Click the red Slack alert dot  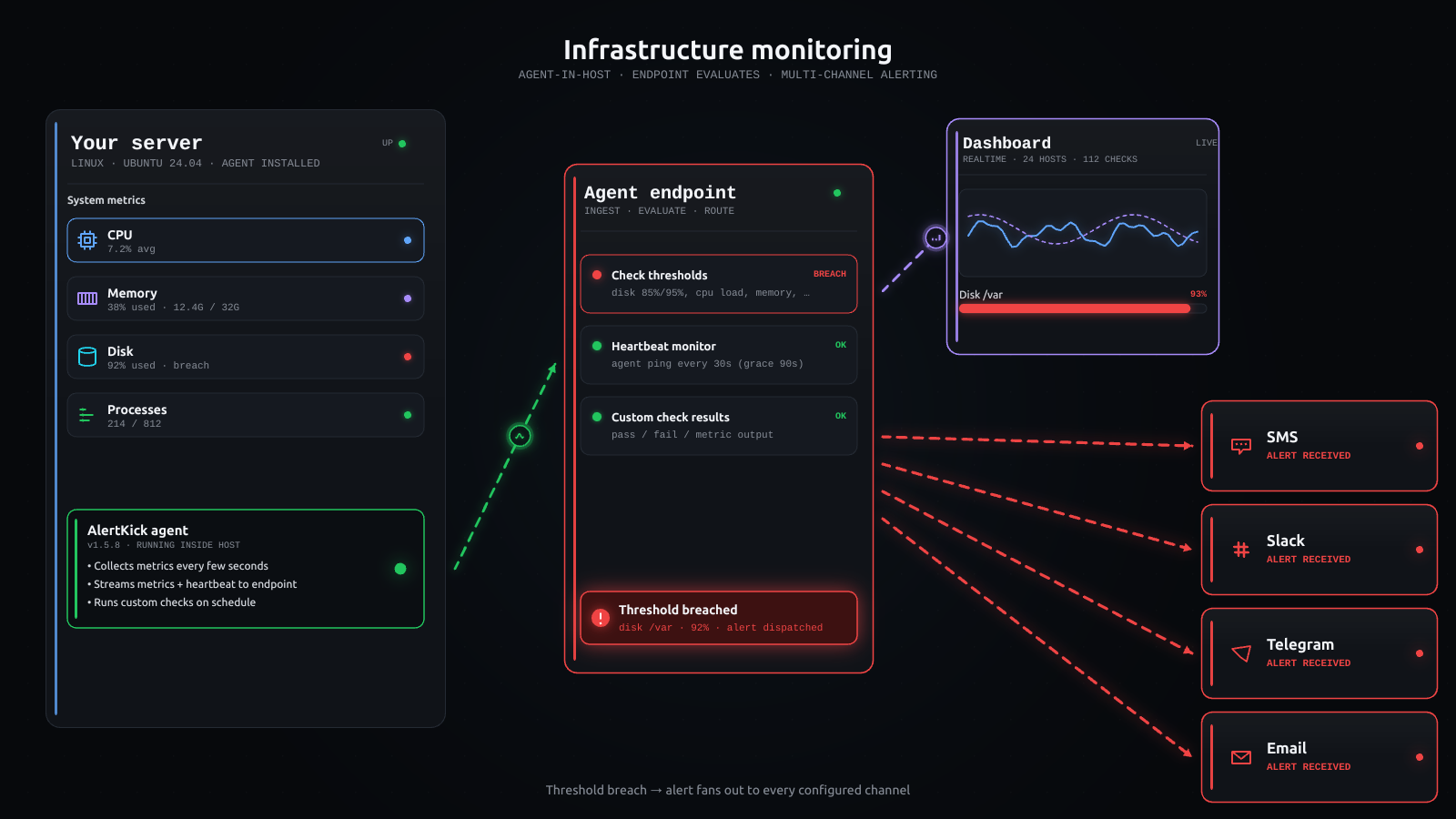pos(1420,550)
